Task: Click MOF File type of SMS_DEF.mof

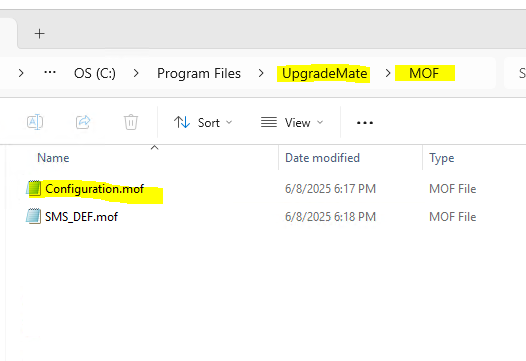Action: [x=453, y=217]
